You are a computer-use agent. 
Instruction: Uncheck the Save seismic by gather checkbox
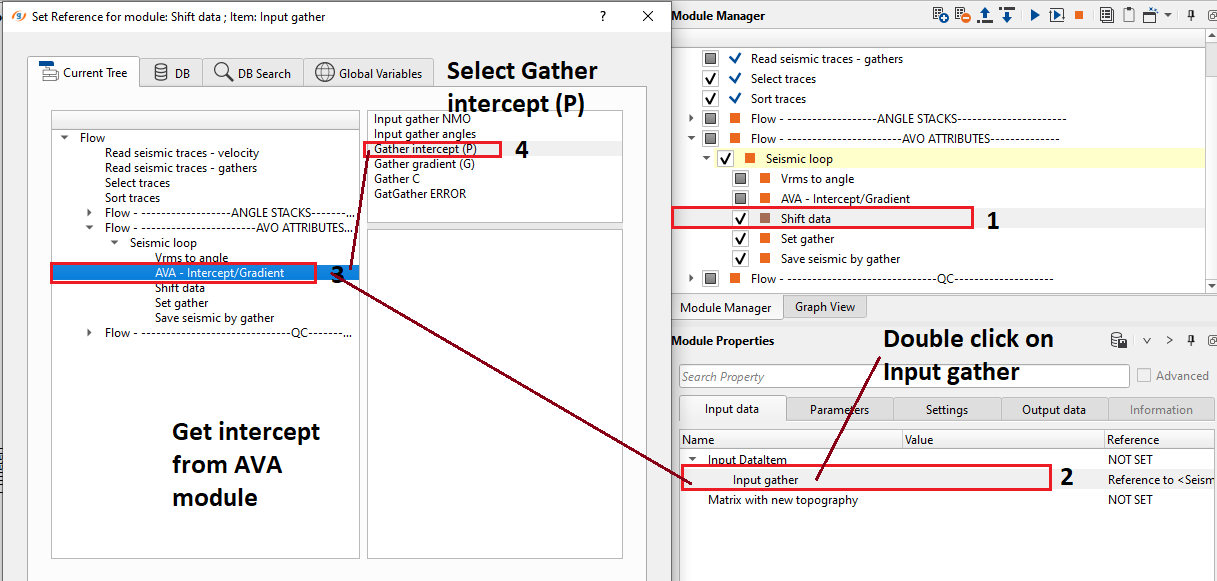click(741, 259)
